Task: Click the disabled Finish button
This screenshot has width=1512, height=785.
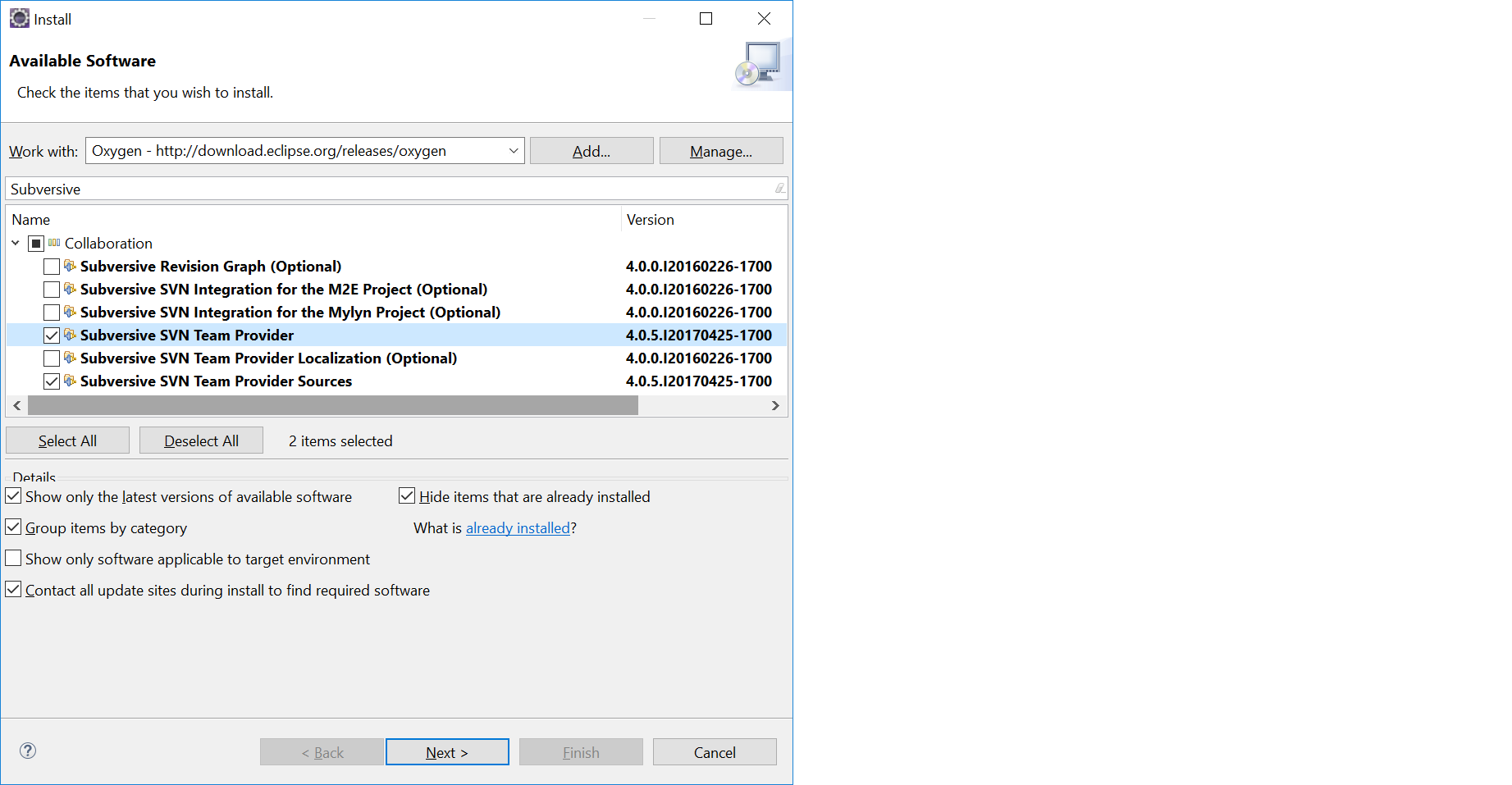Action: [x=581, y=752]
